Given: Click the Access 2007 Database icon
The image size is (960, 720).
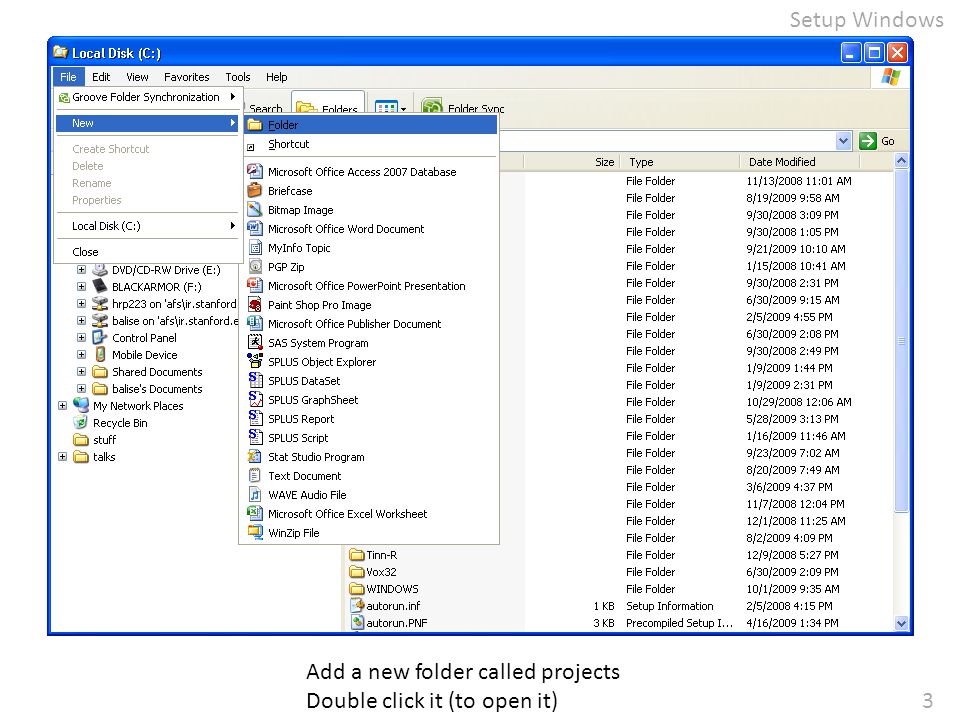Looking at the screenshot, I should [x=255, y=171].
